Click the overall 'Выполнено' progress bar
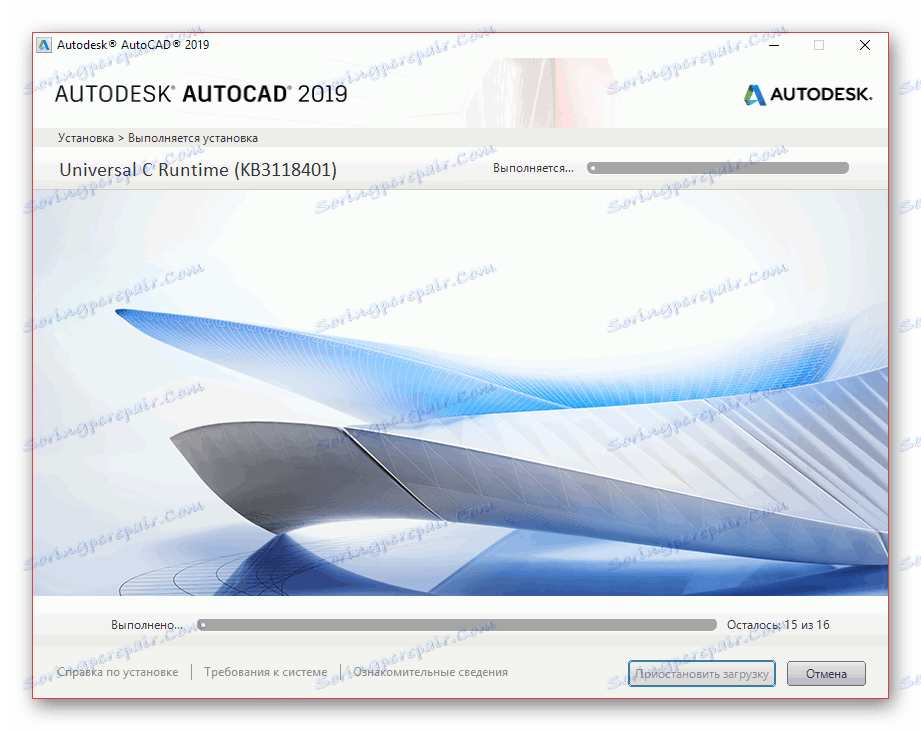Viewport: 921px width, 731px height. pos(457,625)
